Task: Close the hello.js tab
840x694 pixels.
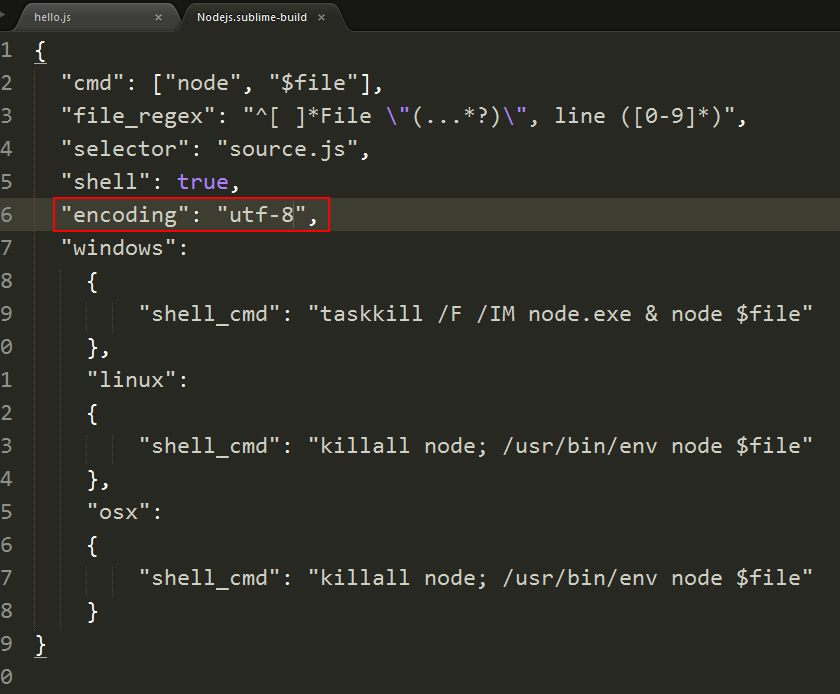Action: click(159, 17)
